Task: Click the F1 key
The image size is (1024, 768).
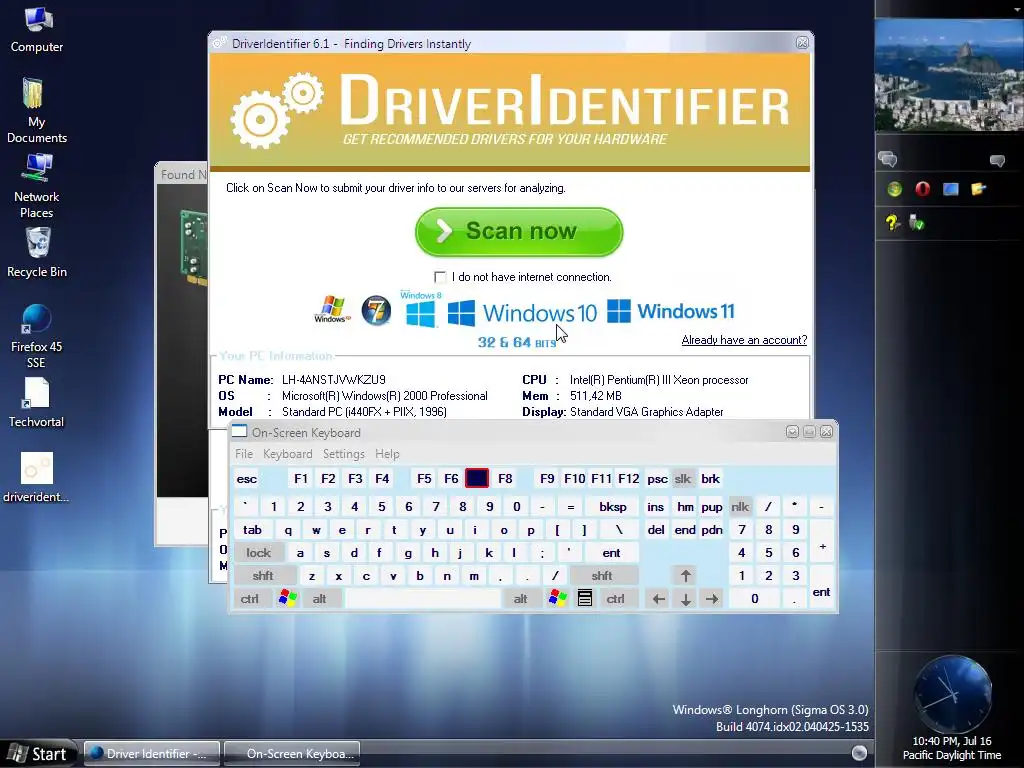Action: (301, 479)
